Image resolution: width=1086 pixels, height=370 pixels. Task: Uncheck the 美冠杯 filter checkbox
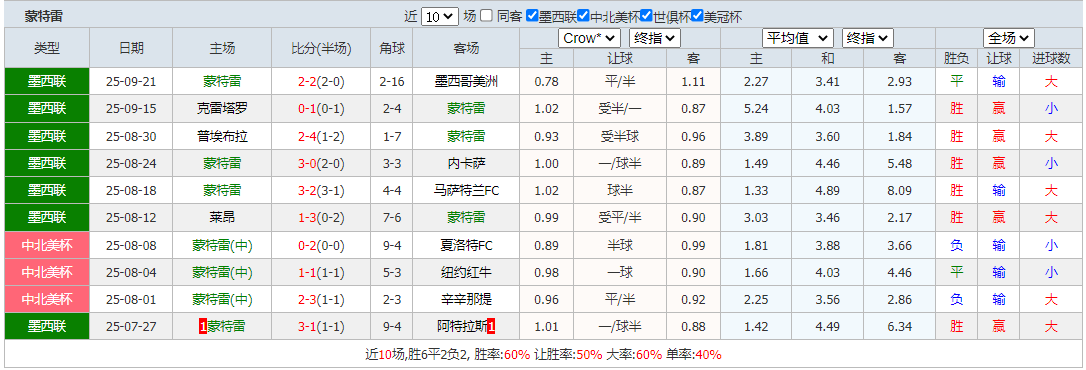[697, 16]
